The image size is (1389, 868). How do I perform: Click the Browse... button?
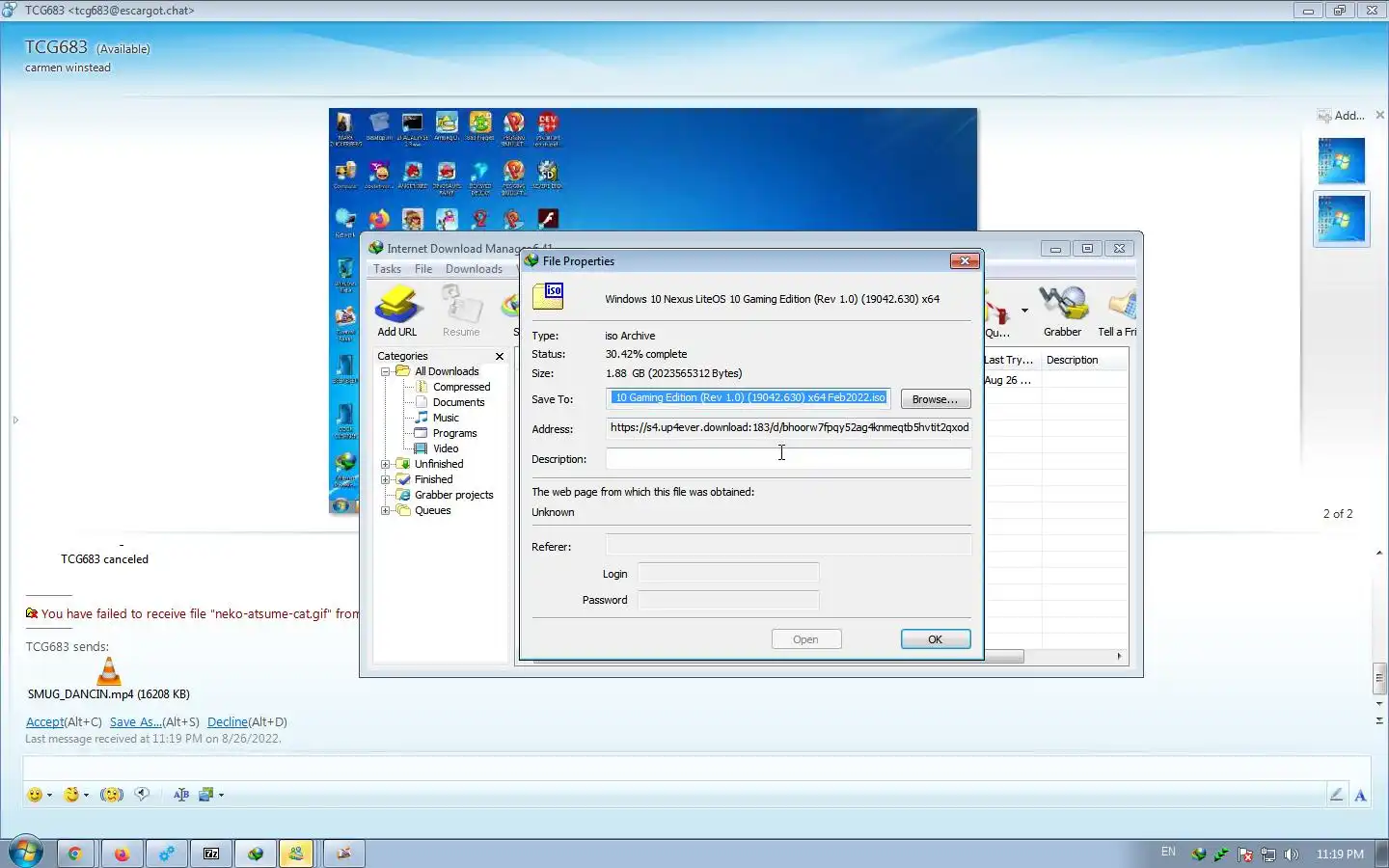[x=935, y=399]
